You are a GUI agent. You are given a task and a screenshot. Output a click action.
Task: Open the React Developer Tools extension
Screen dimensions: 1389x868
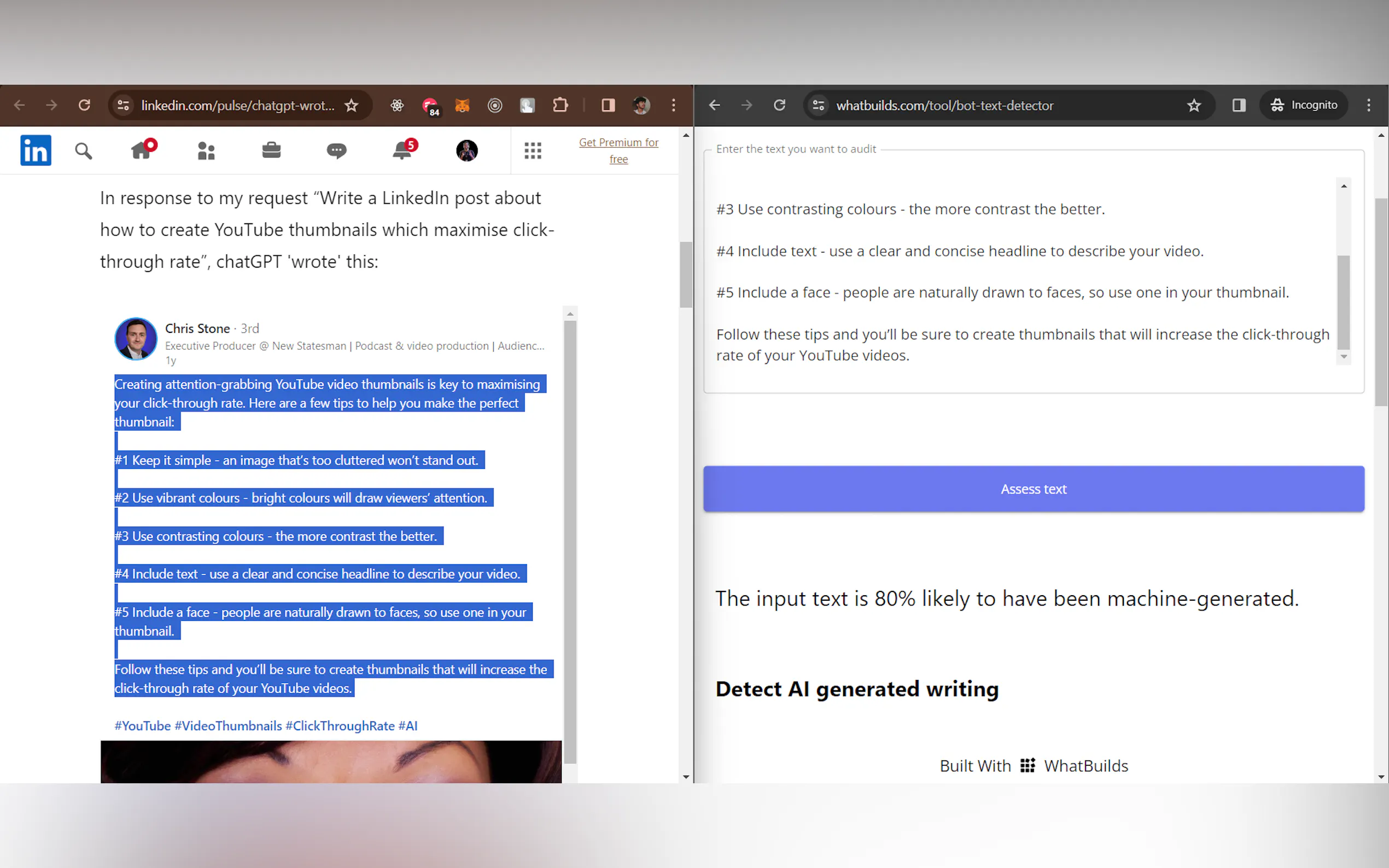398,105
